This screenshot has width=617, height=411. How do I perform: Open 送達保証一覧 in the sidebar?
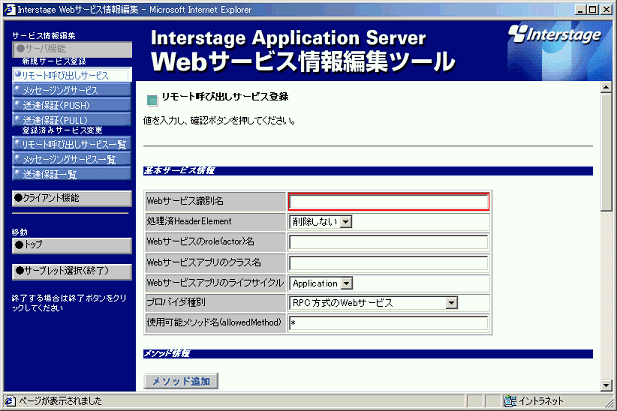pyautogui.click(x=72, y=174)
